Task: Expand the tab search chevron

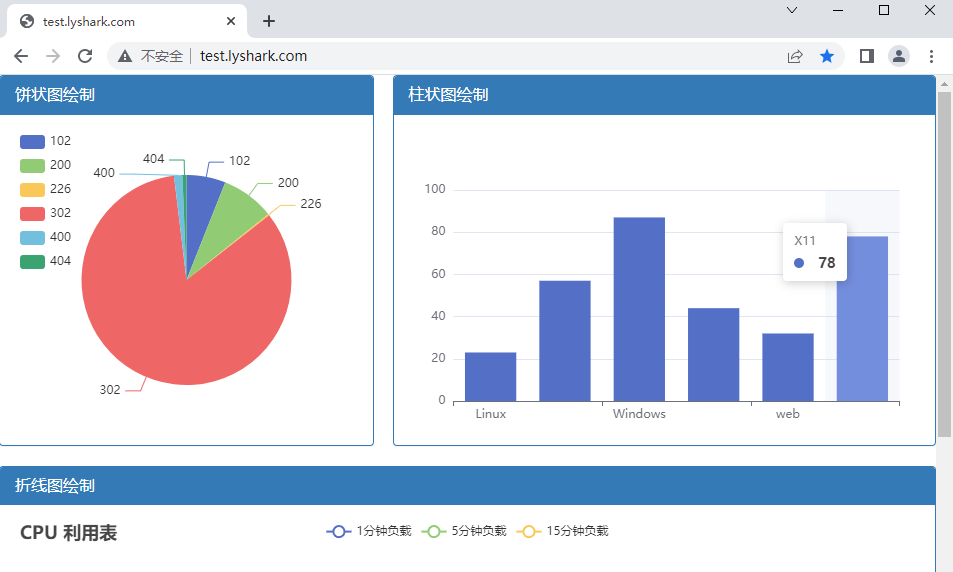Action: coord(792,10)
